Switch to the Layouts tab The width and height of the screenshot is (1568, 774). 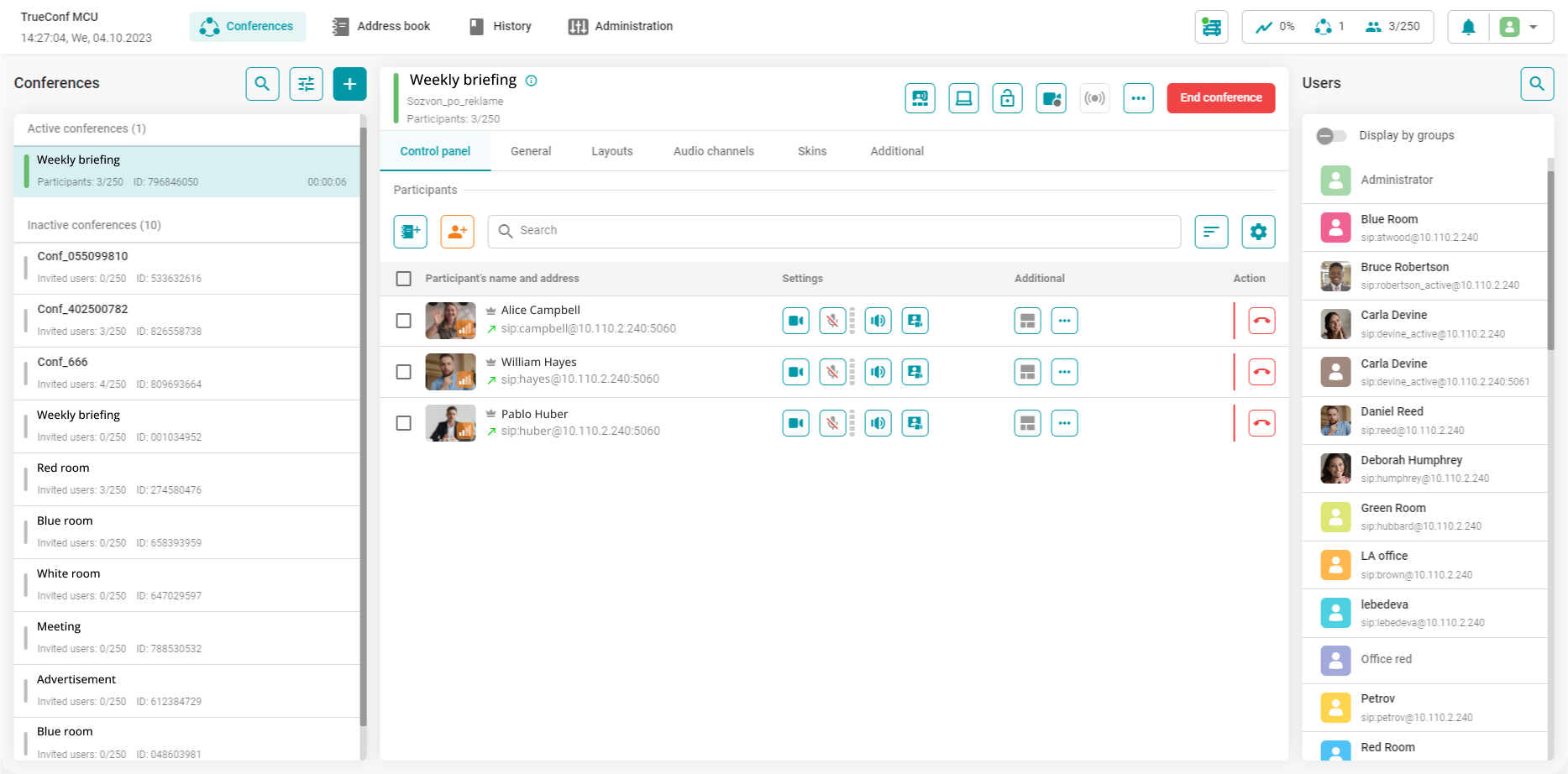click(611, 151)
